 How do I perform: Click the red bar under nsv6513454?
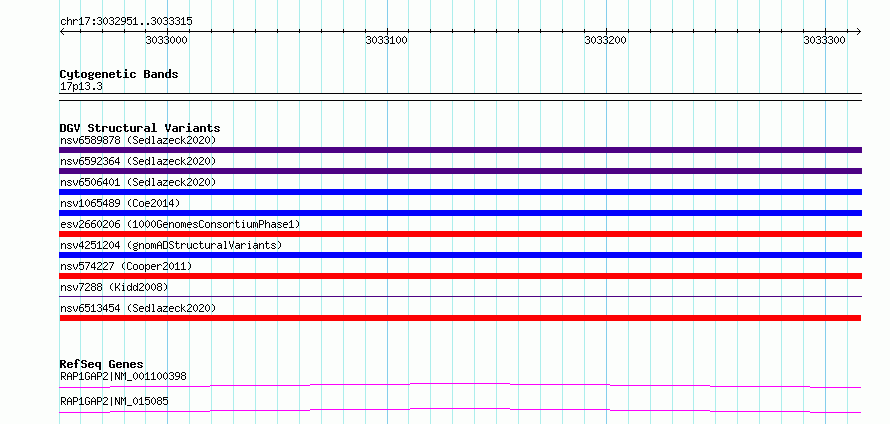460,318
